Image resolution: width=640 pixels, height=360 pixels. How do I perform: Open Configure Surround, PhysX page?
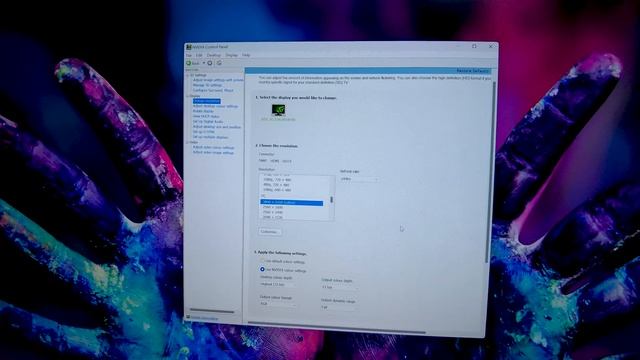(x=213, y=90)
